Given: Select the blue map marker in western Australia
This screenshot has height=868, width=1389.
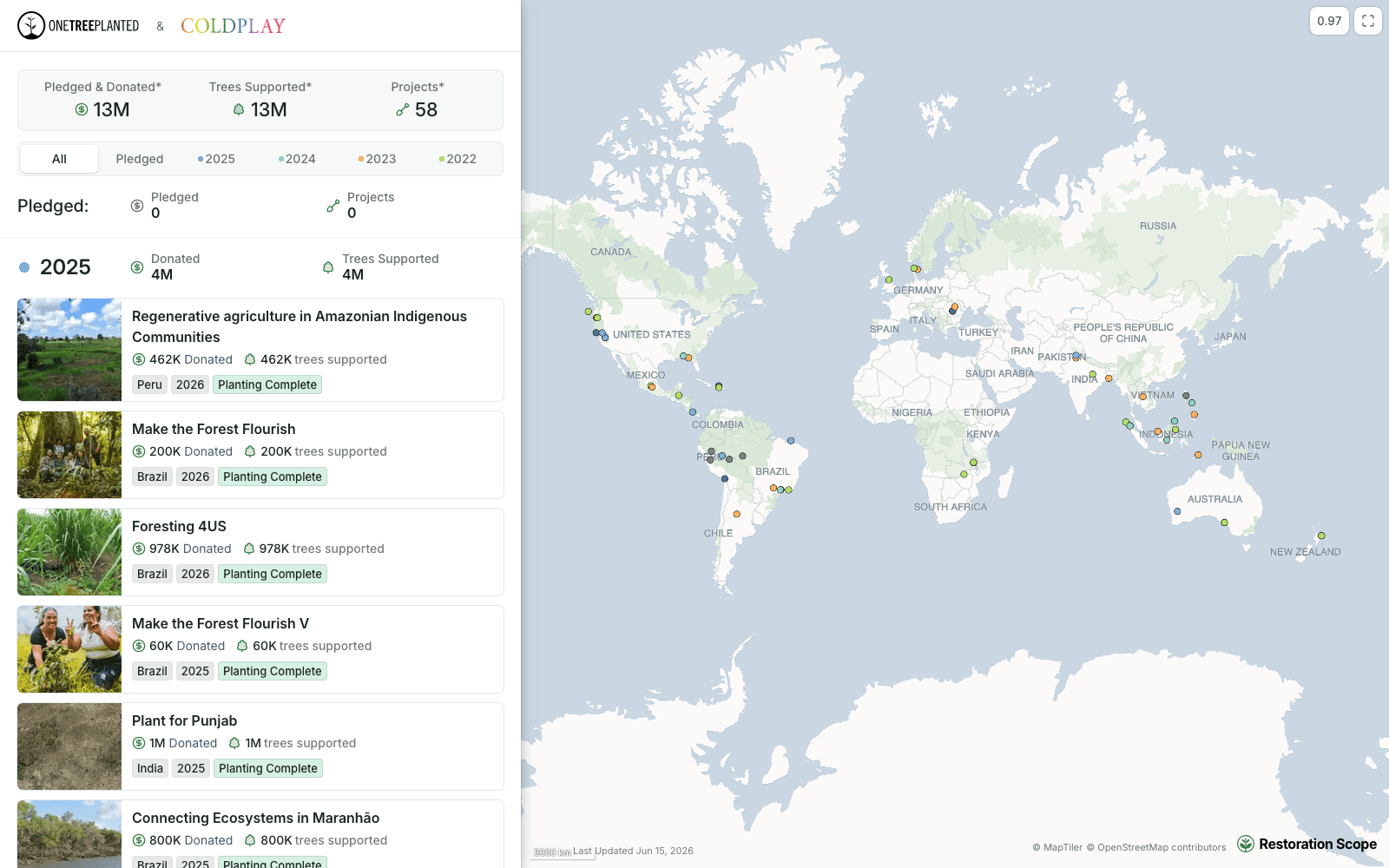Looking at the screenshot, I should tap(1177, 511).
